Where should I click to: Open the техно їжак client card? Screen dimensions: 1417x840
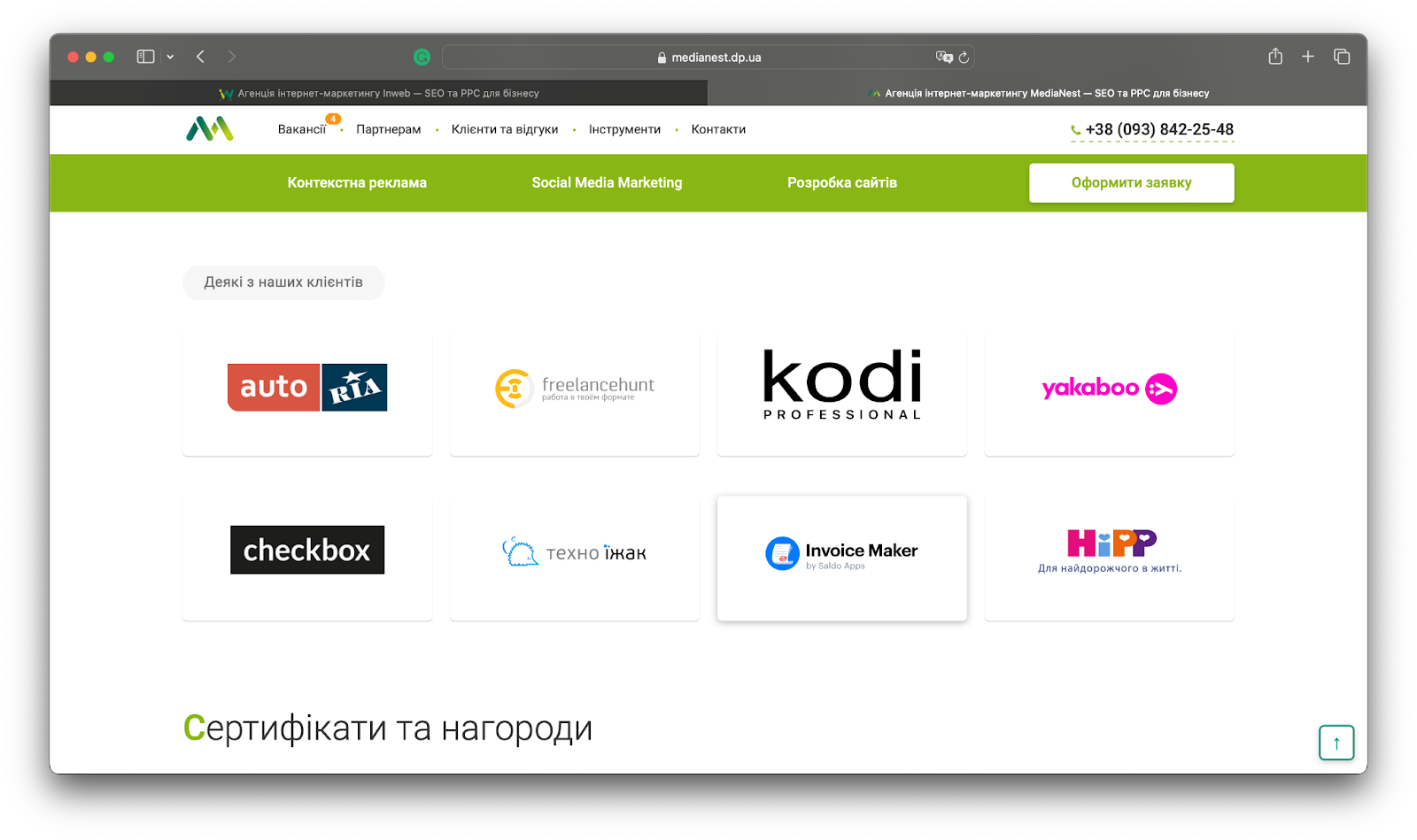(x=575, y=557)
